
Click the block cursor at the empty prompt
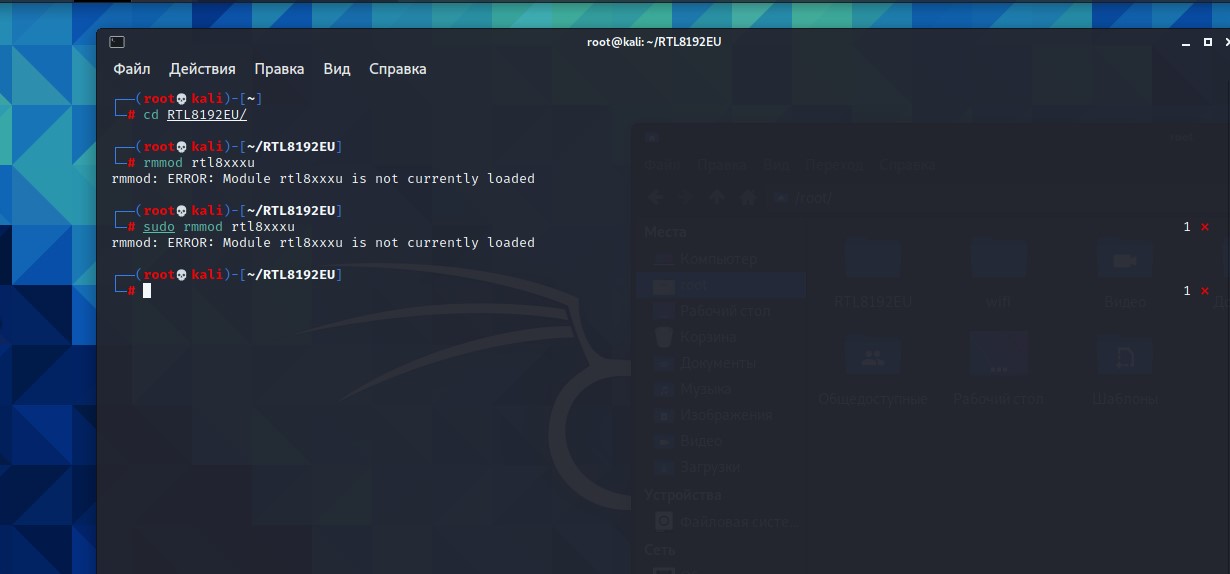click(x=147, y=291)
